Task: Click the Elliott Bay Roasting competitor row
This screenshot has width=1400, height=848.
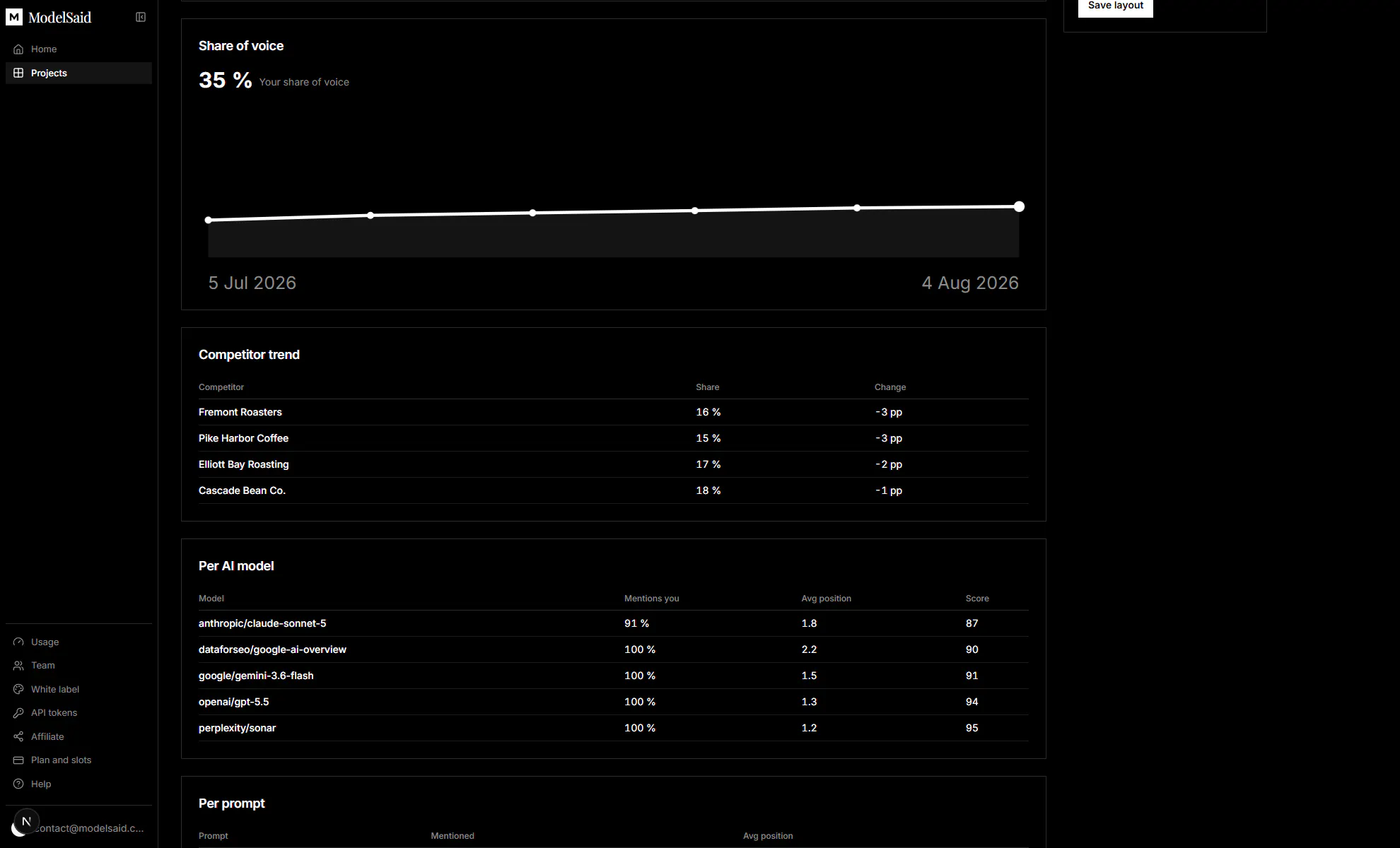Action: (x=614, y=464)
